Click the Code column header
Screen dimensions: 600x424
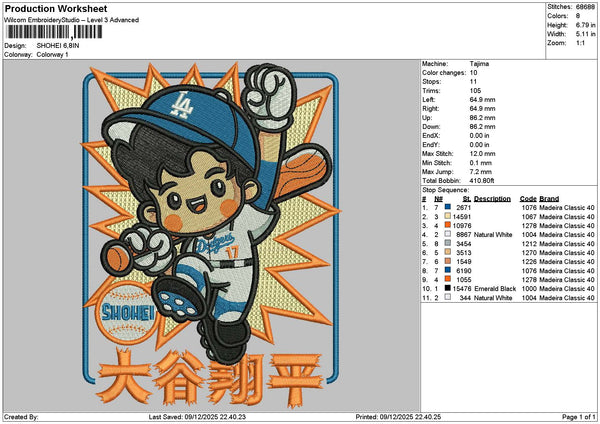point(528,199)
